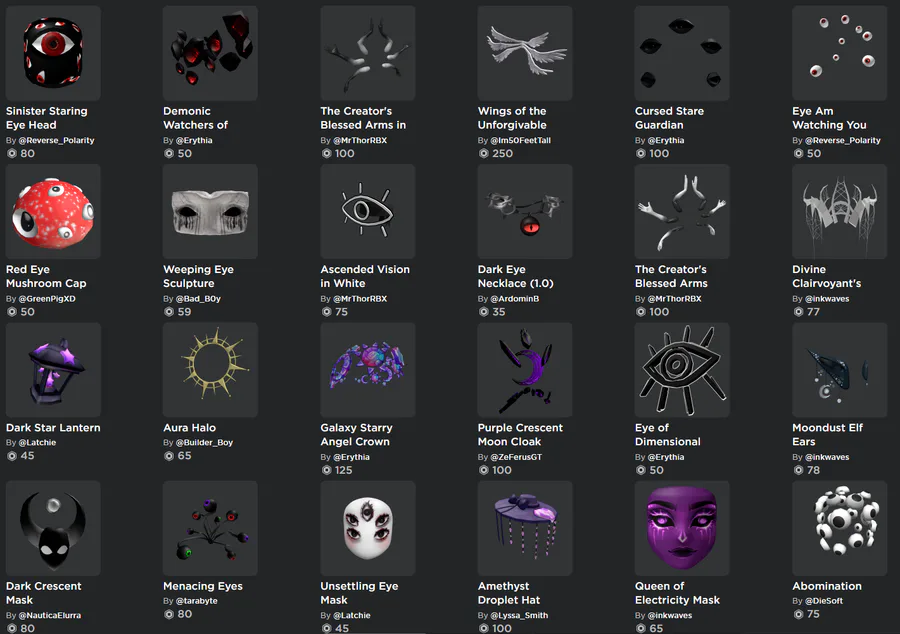The width and height of the screenshot is (900, 634).
Task: Open the Galaxy Starry Angel Crown title
Action: coord(356,434)
